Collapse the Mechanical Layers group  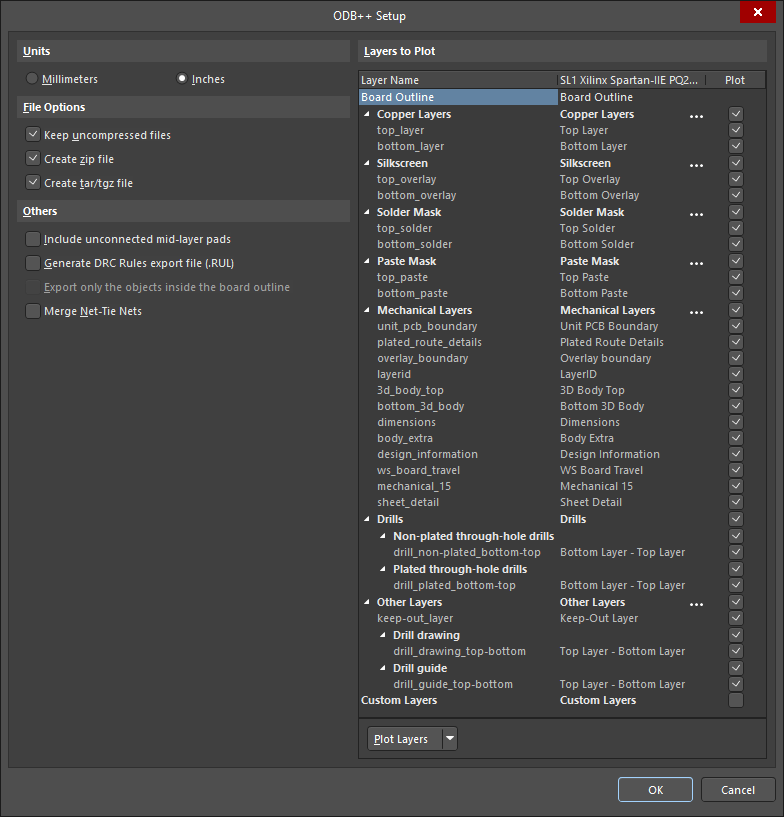point(367,310)
